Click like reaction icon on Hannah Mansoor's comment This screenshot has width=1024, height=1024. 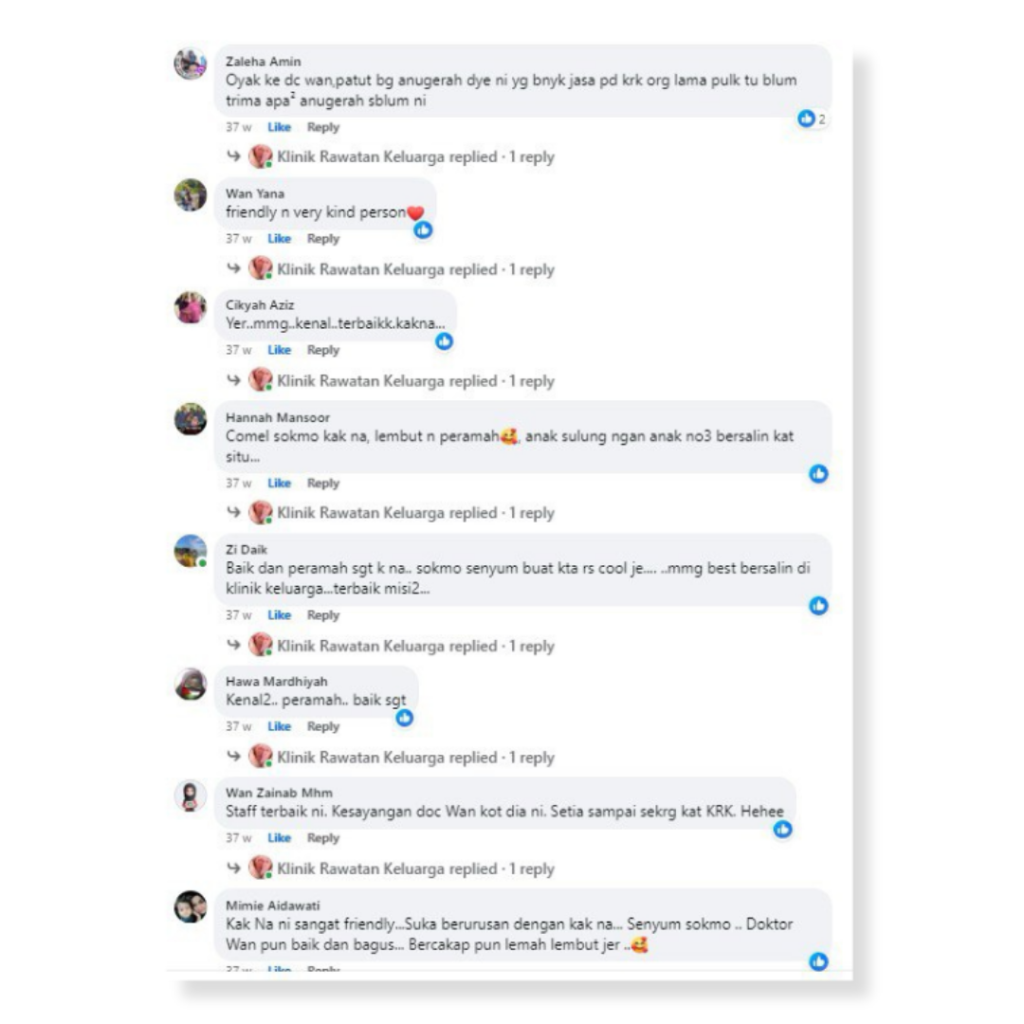tap(818, 473)
